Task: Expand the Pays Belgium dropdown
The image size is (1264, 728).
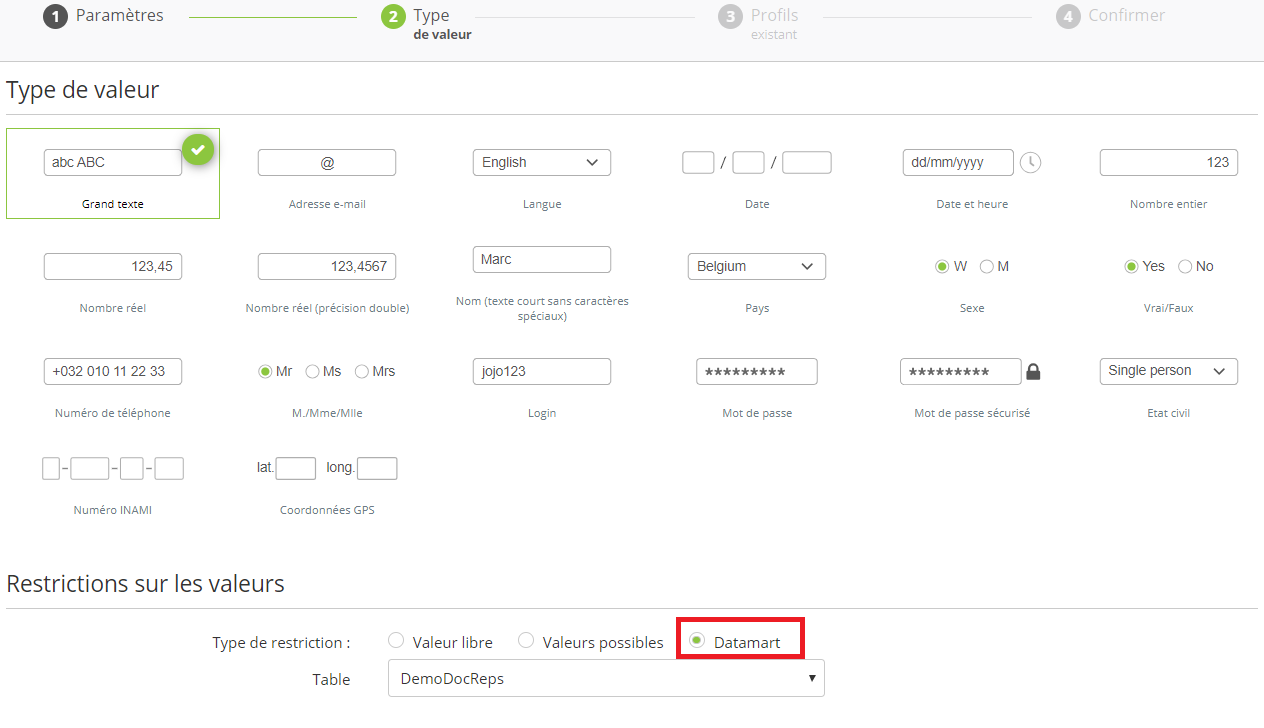Action: pos(756,267)
